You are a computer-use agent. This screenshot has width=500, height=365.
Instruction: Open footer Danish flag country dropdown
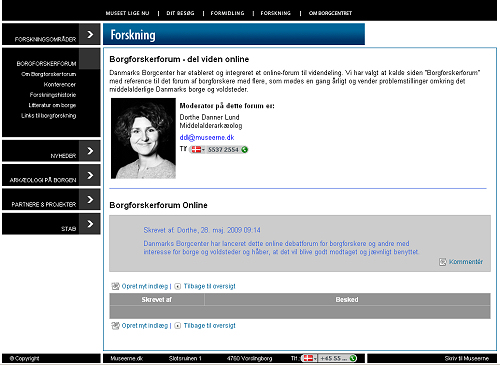click(x=309, y=358)
